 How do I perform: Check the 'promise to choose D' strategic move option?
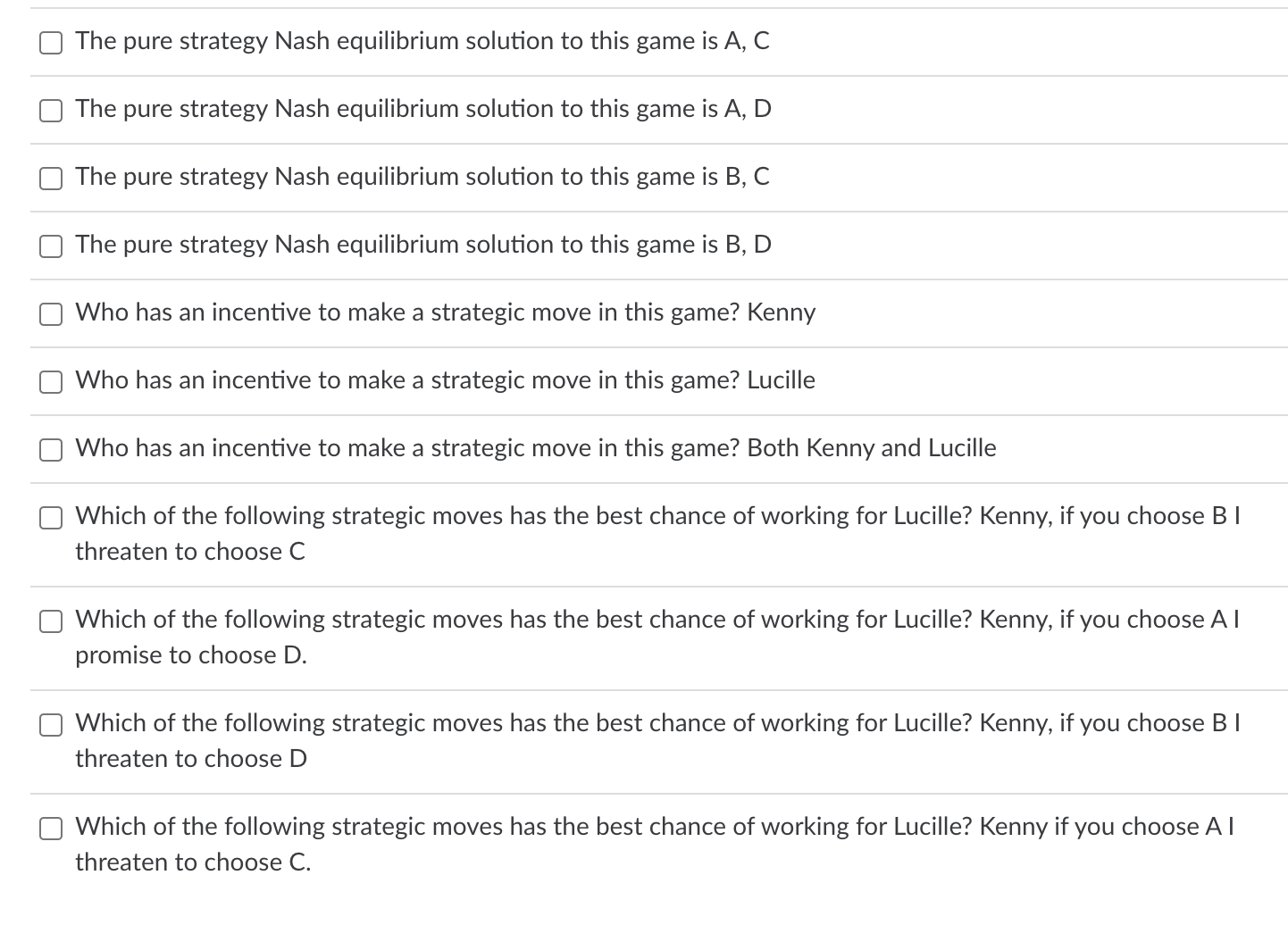(51, 621)
